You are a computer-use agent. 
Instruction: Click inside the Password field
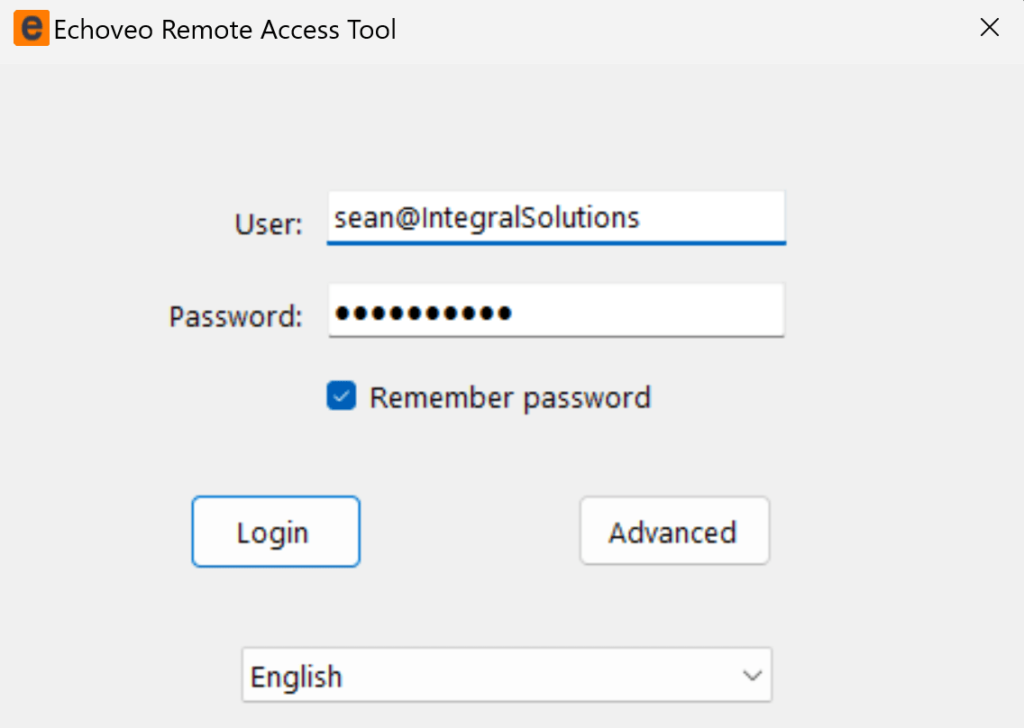[x=555, y=311]
